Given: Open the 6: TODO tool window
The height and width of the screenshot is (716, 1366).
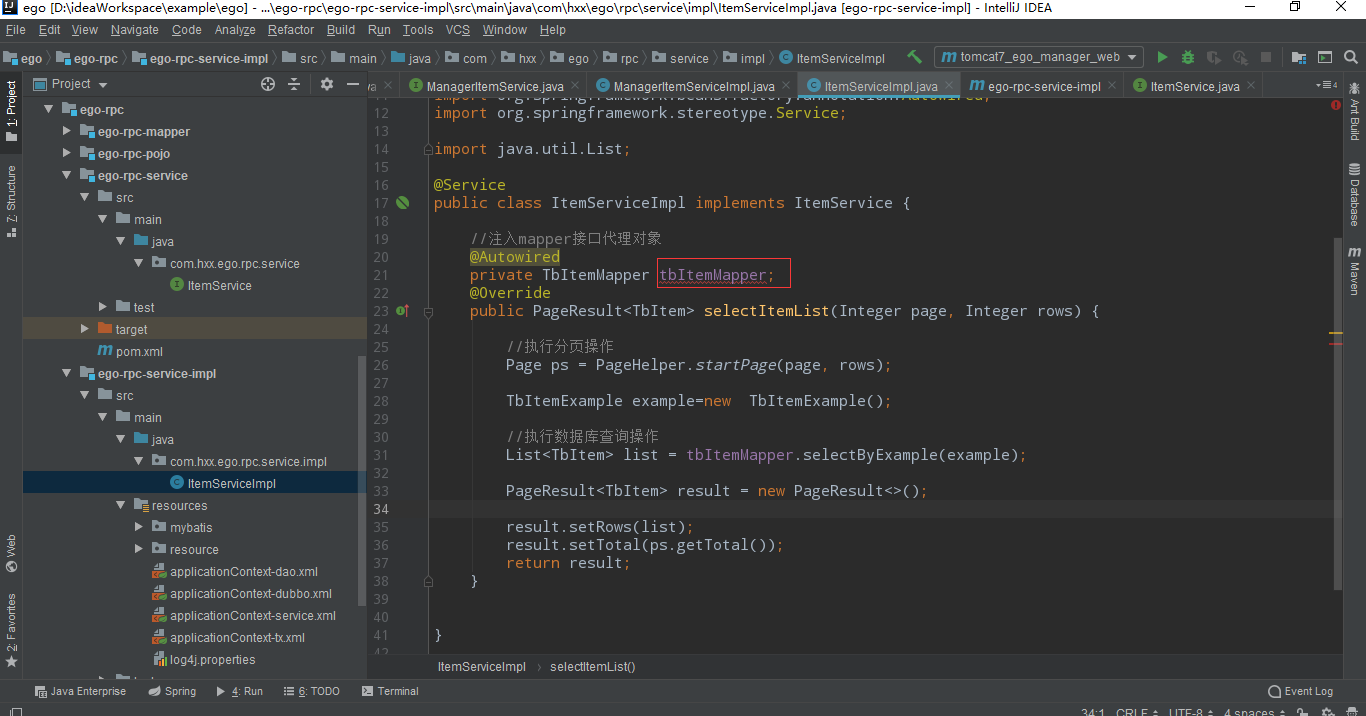Looking at the screenshot, I should coord(311,691).
